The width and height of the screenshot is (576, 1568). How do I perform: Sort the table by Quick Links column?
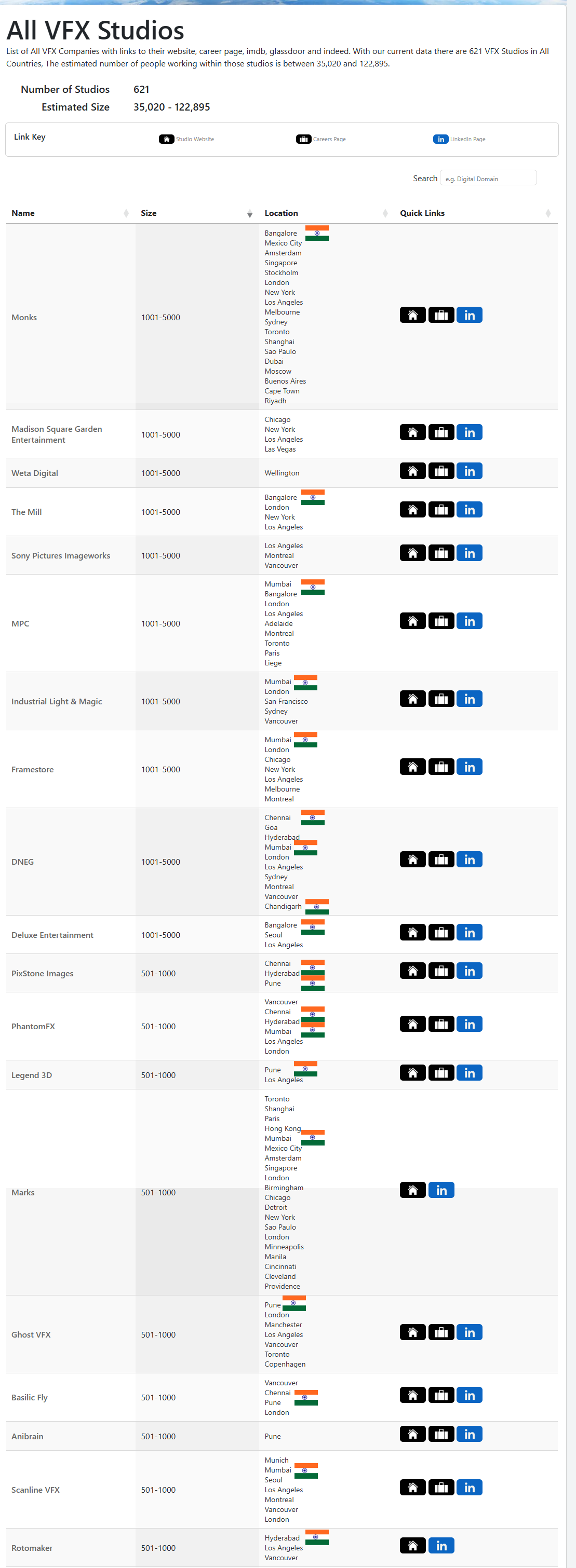[x=475, y=213]
